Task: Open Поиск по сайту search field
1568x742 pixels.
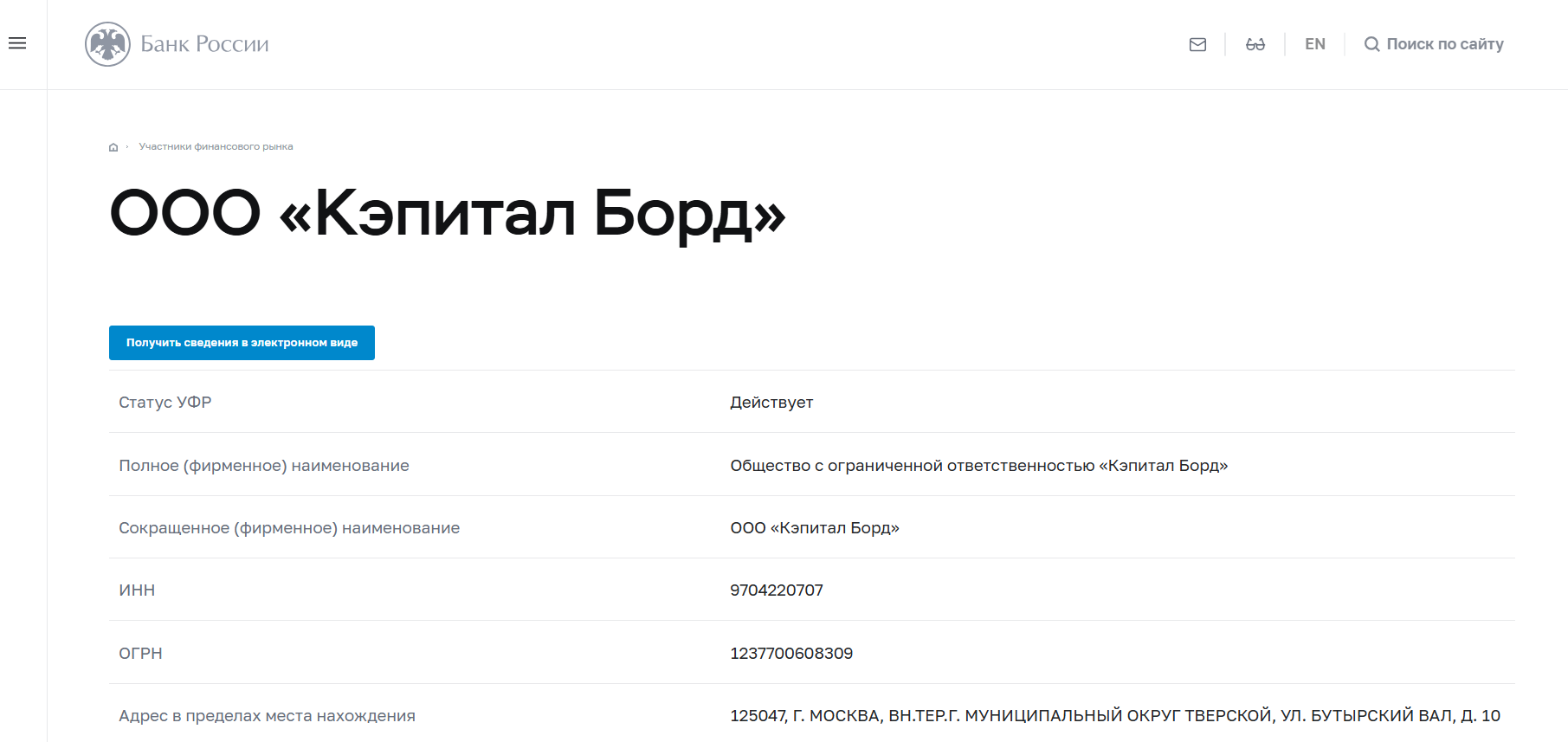Action: tap(1444, 44)
